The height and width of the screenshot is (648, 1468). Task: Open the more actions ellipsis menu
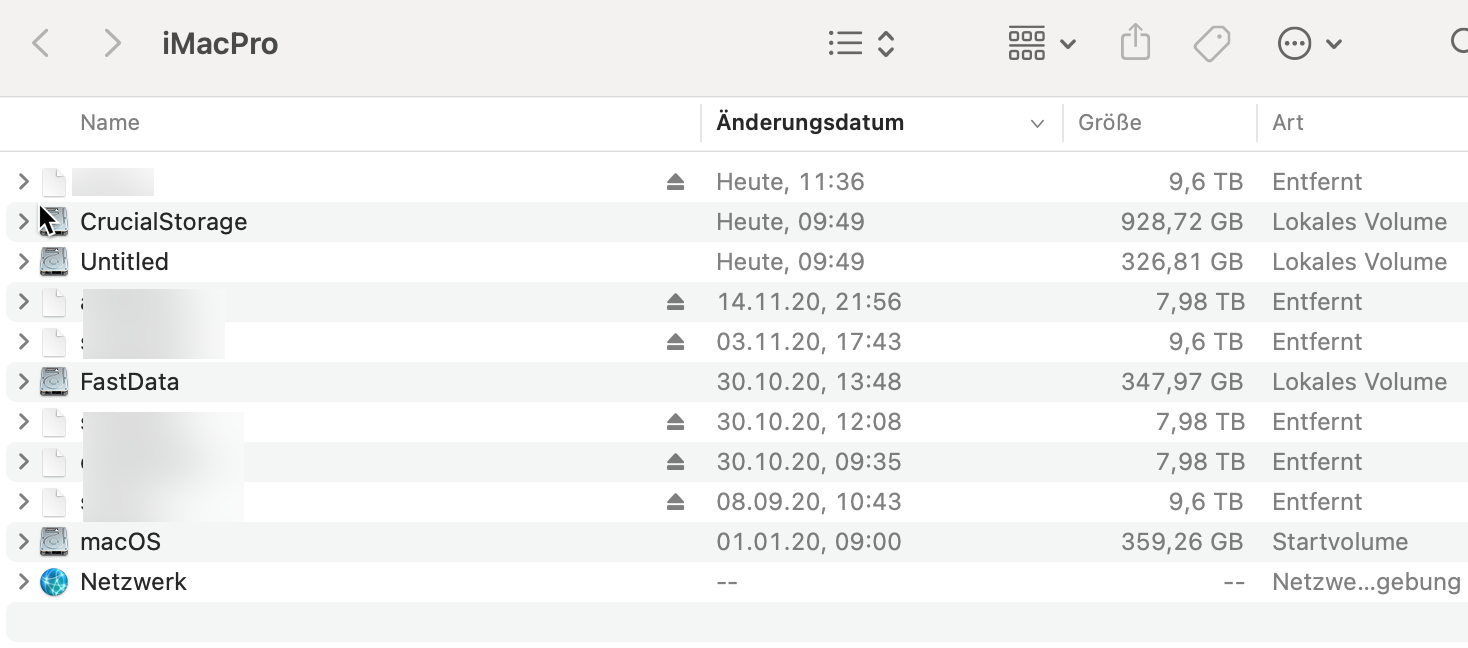[x=1308, y=44]
